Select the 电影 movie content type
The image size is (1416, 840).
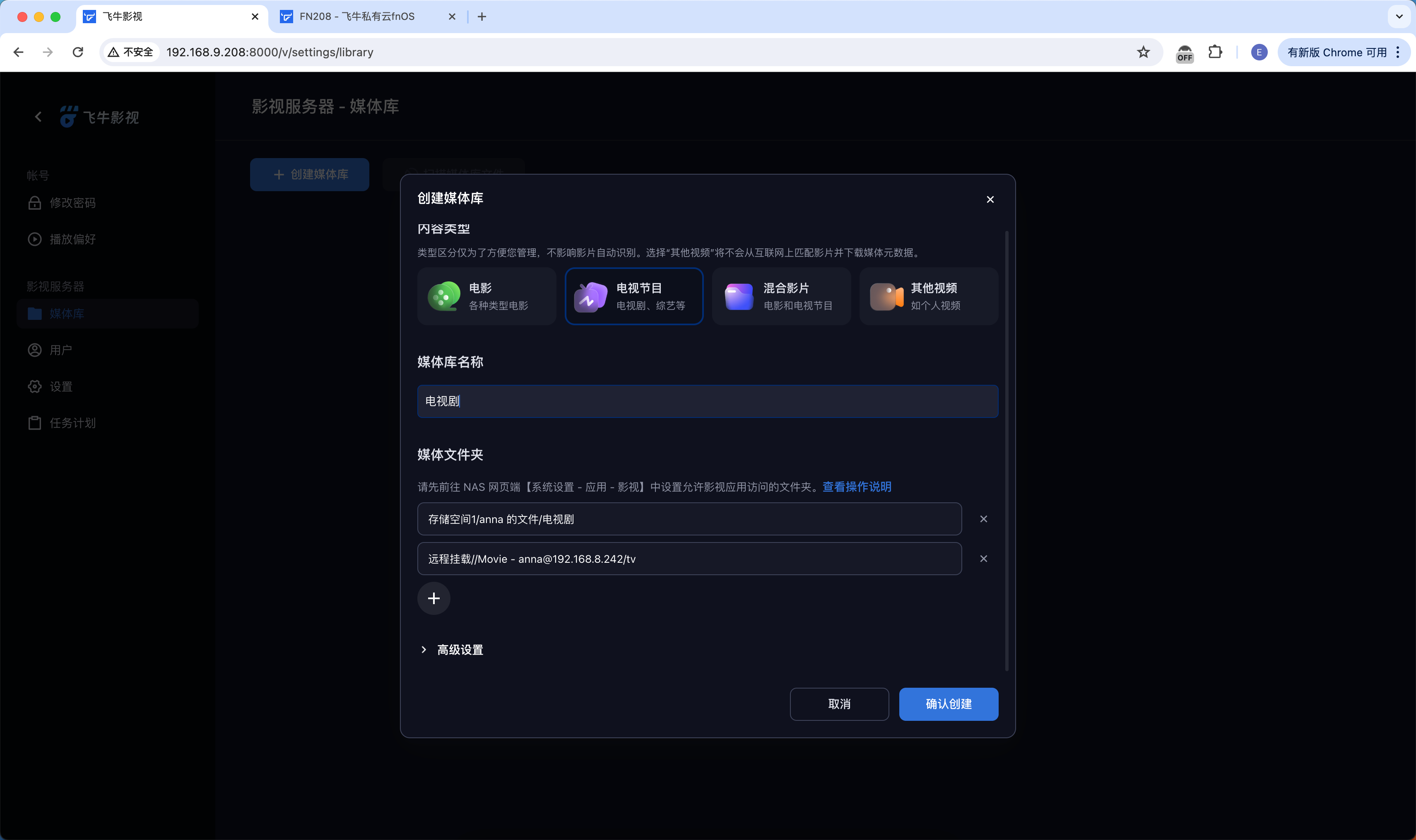(486, 296)
